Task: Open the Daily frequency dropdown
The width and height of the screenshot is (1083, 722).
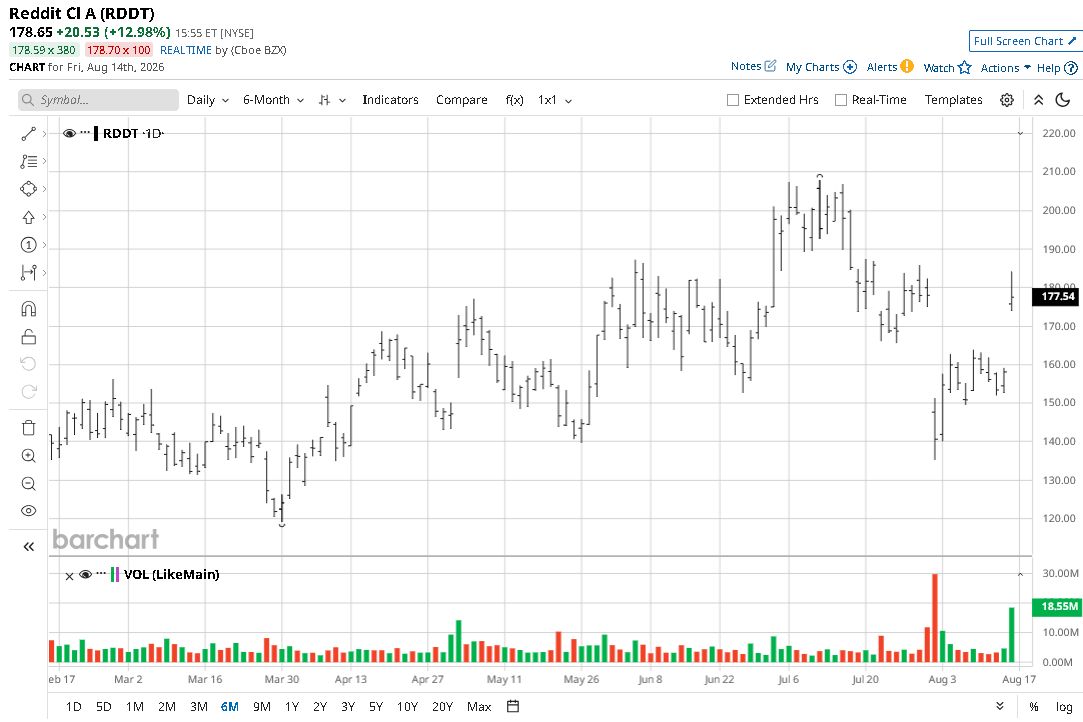Action: point(207,100)
